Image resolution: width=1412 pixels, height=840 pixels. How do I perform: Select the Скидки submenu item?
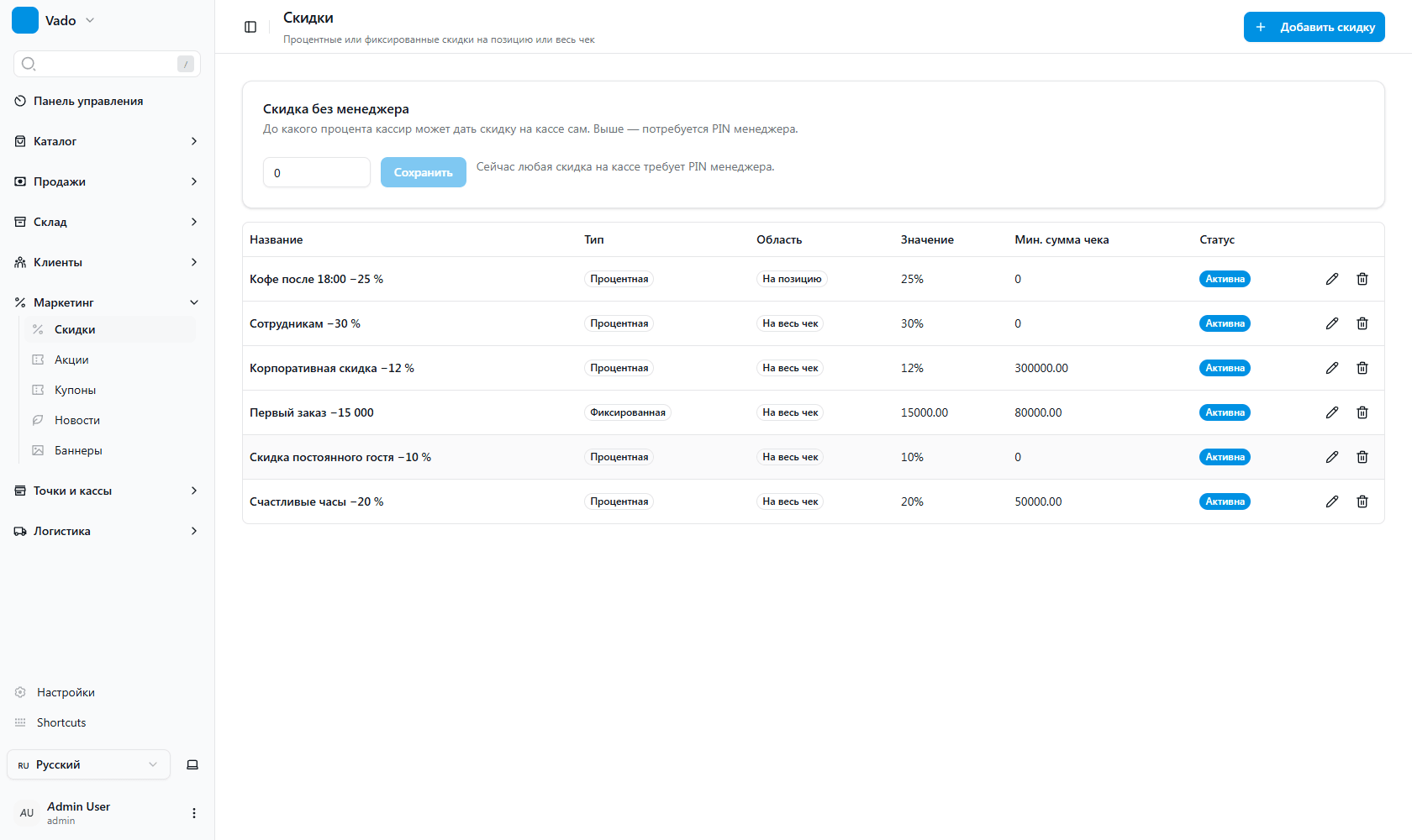[x=111, y=329]
